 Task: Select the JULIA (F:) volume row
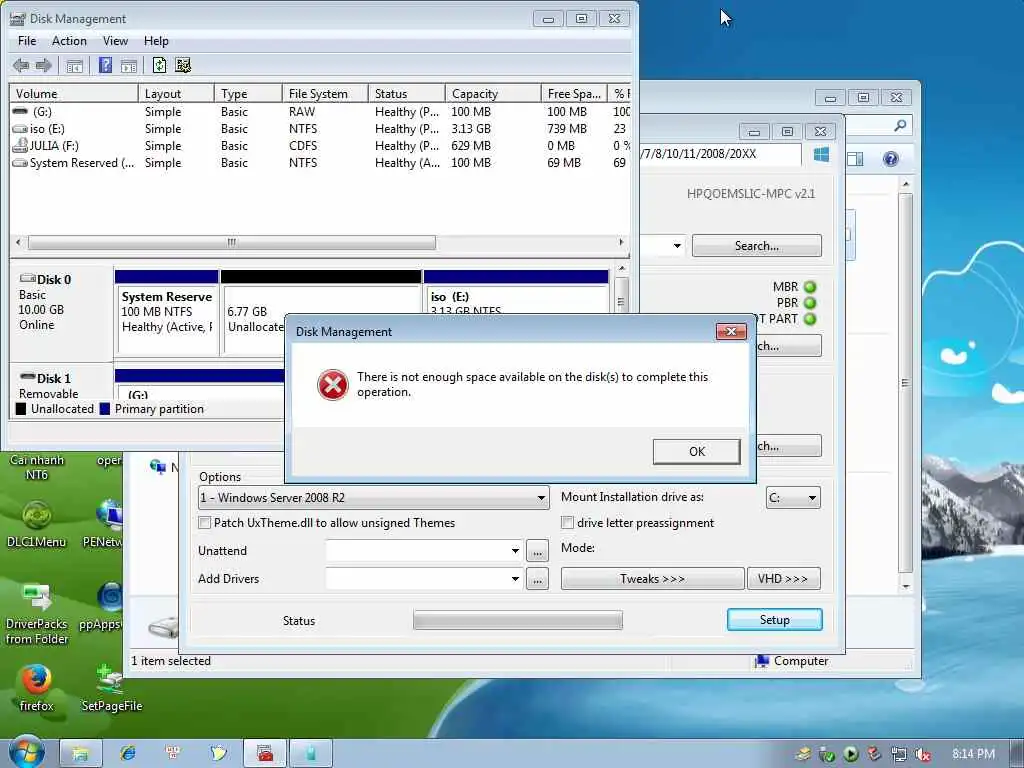319,146
